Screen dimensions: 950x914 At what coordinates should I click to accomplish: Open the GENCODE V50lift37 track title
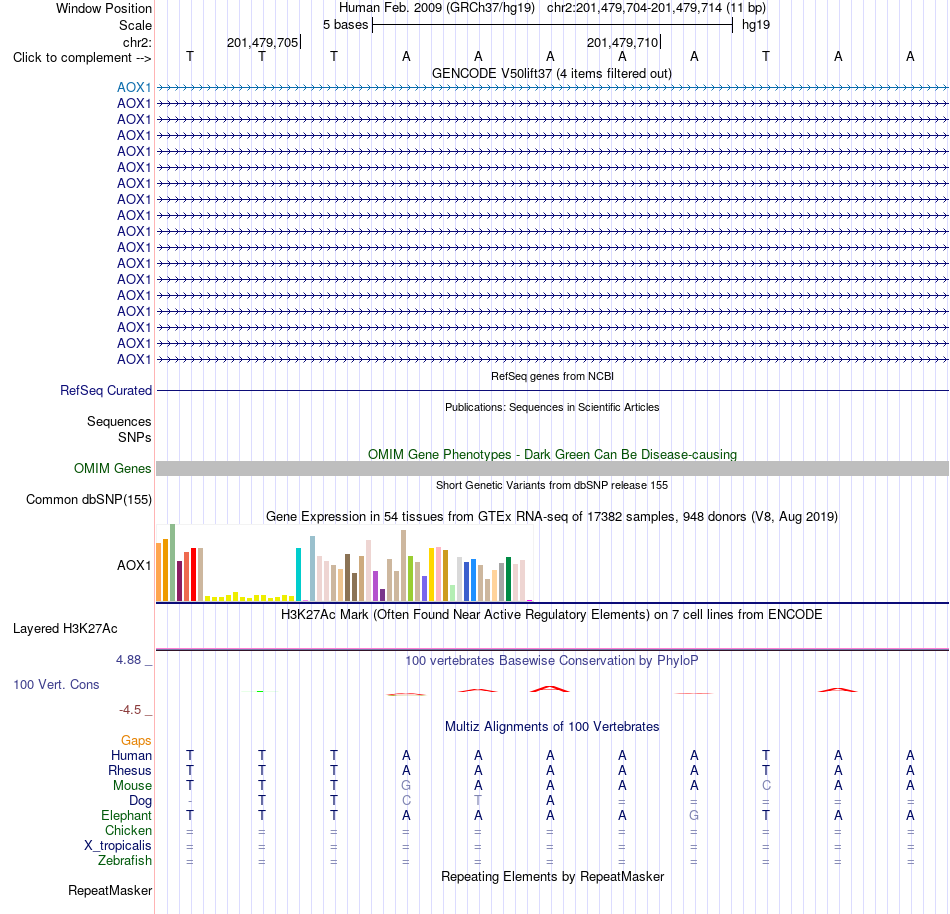(x=551, y=73)
